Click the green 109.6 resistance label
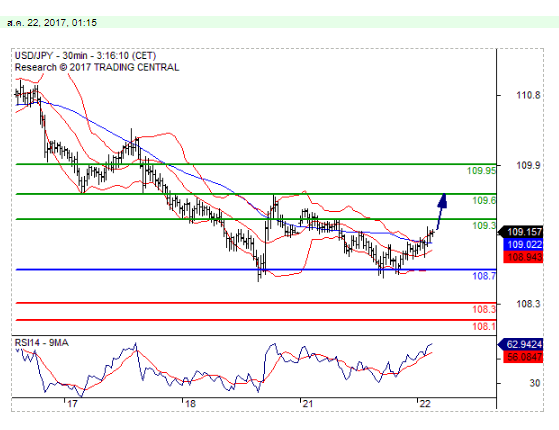The width and height of the screenshot is (559, 430). (484, 200)
